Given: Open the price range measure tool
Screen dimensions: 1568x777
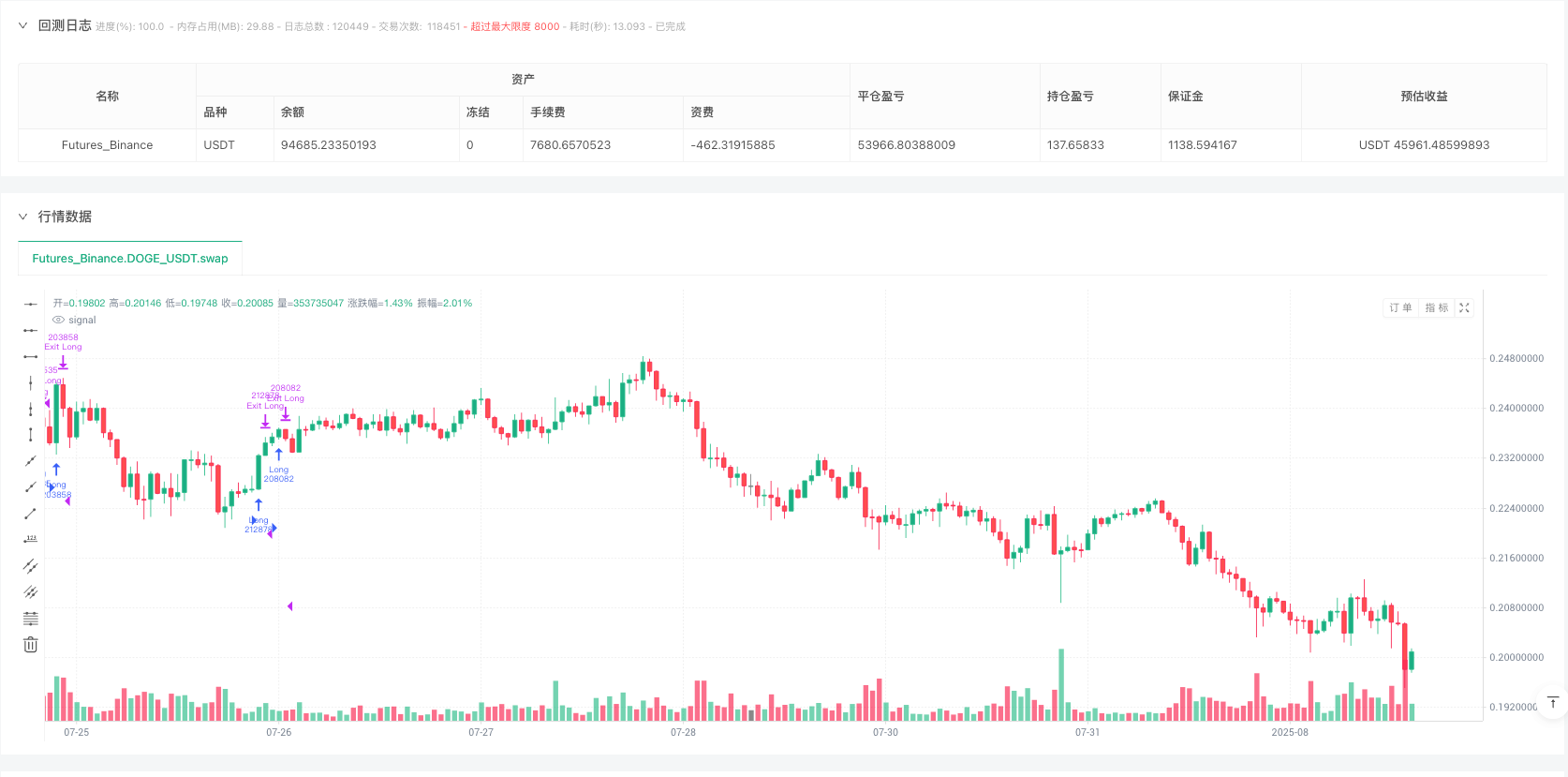Looking at the screenshot, I should tap(30, 435).
